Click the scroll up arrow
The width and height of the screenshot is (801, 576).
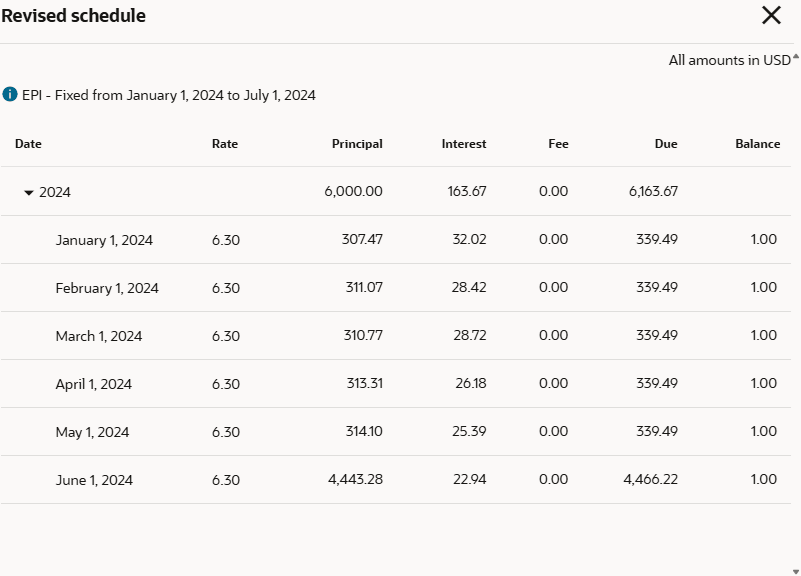[x=796, y=57]
